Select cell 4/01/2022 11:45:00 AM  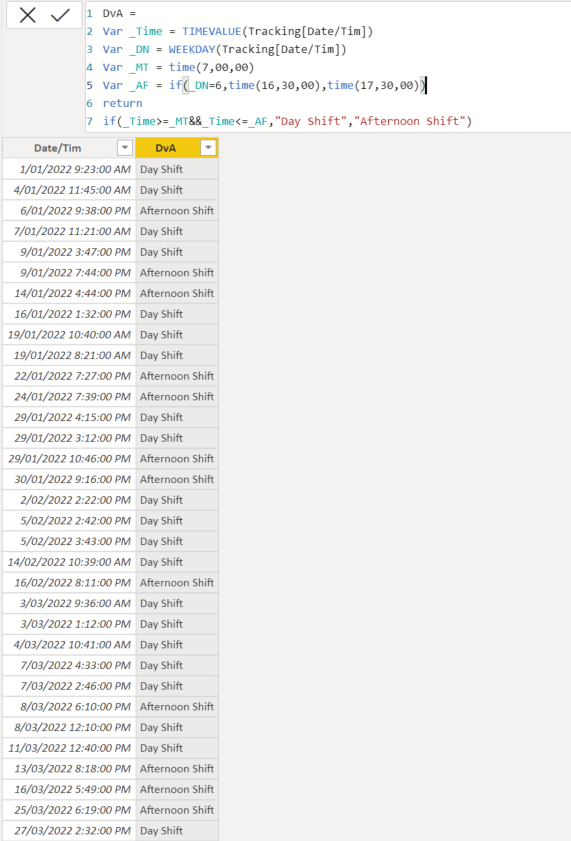click(x=69, y=190)
